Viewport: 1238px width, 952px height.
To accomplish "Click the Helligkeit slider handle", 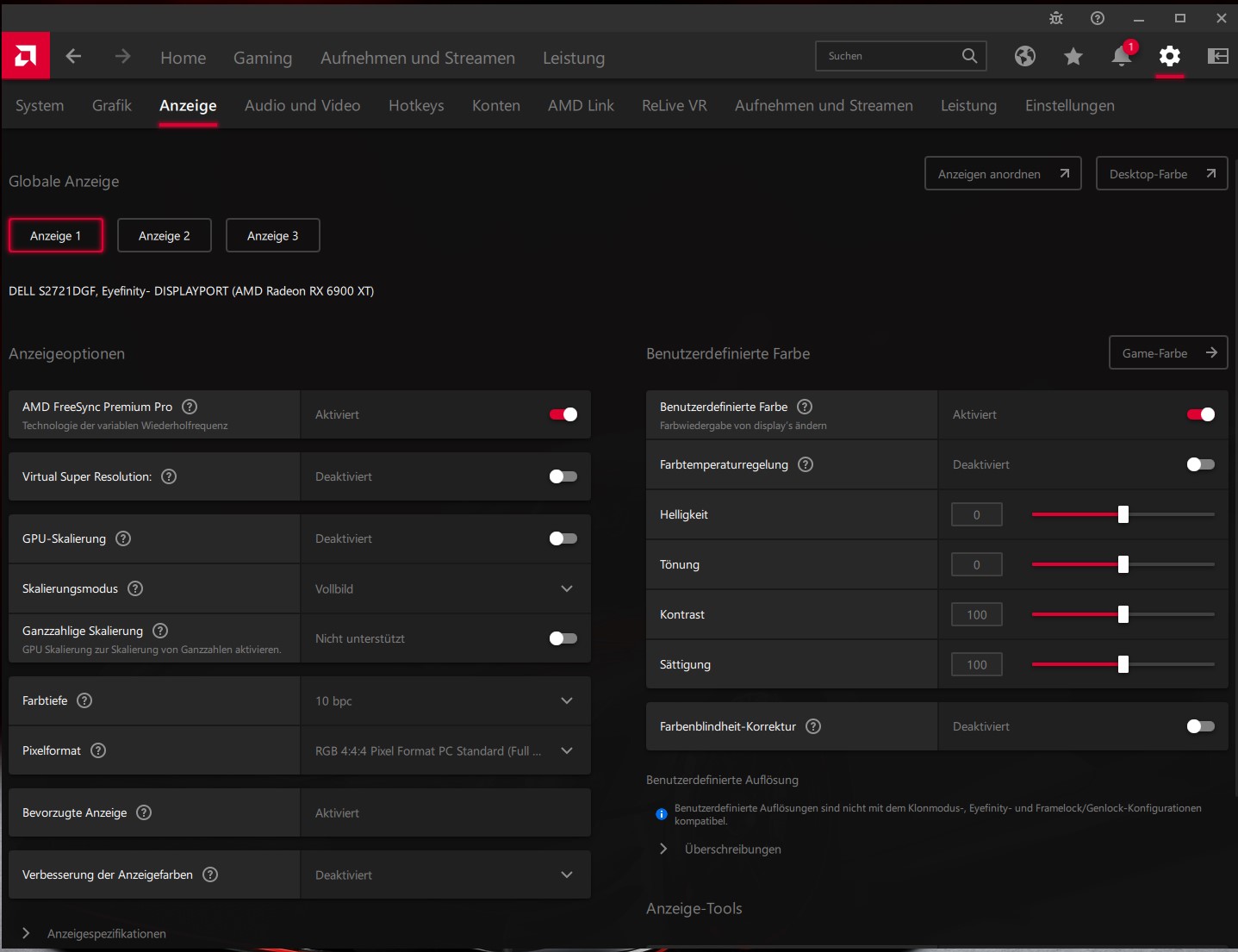I will tap(1123, 514).
